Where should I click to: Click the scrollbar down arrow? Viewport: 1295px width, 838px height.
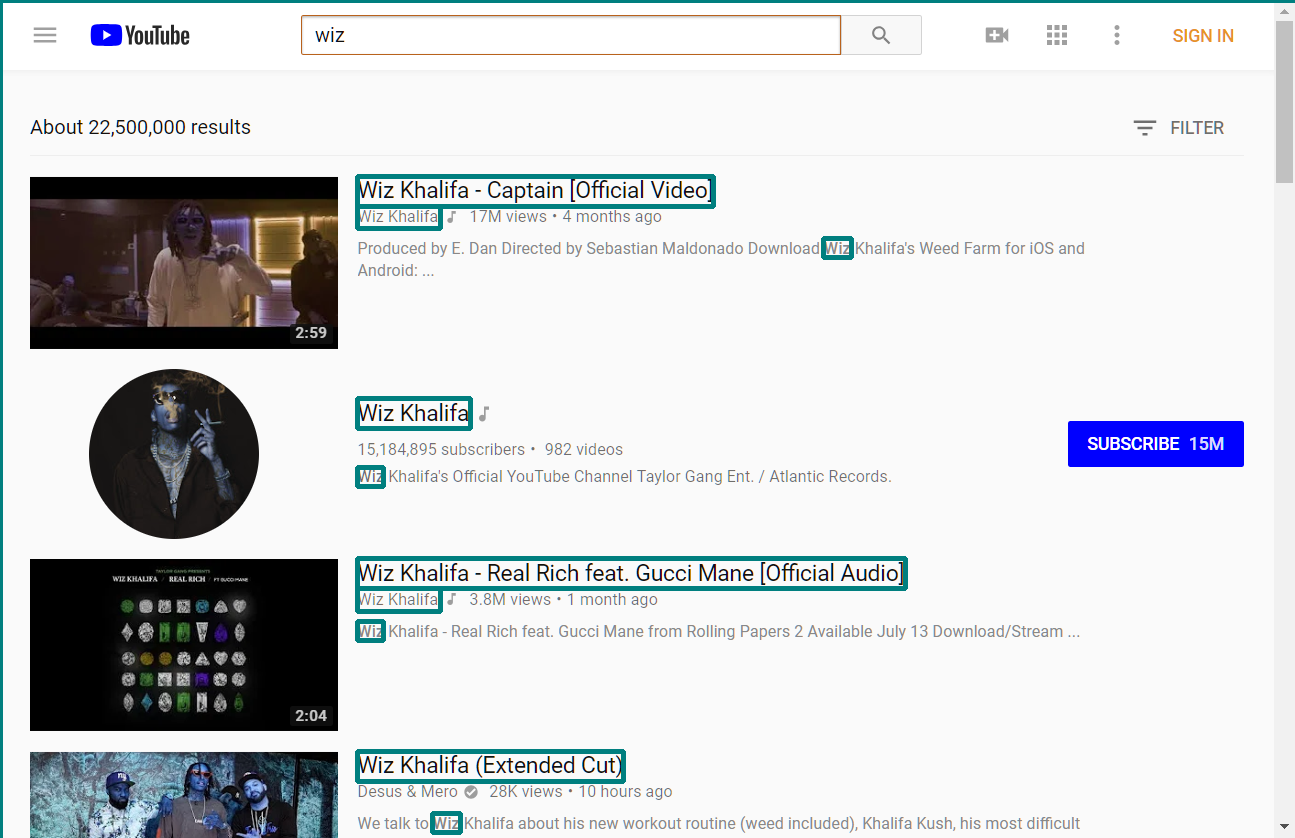[1285, 828]
